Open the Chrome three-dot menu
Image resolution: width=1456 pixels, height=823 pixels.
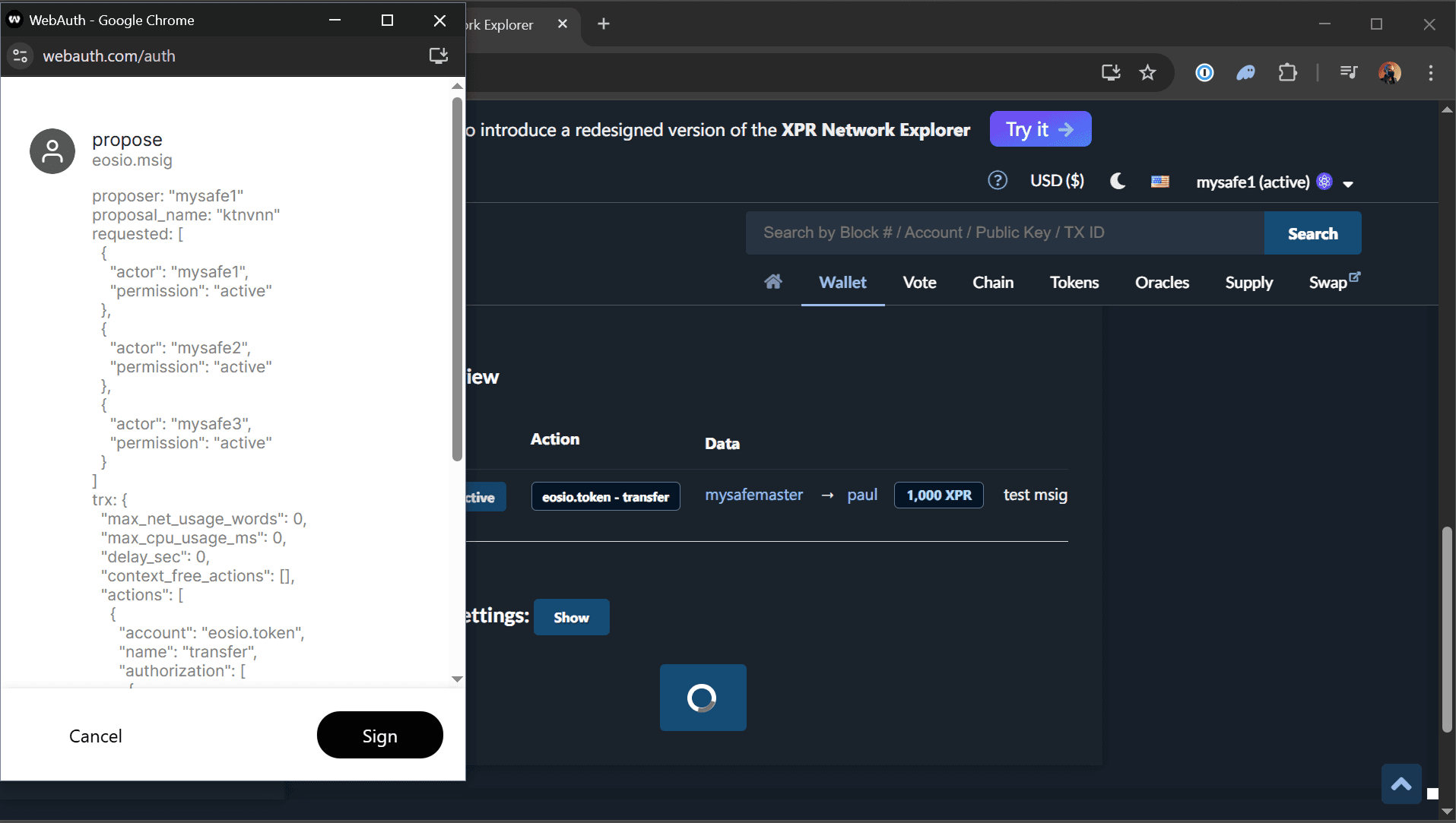[1431, 73]
